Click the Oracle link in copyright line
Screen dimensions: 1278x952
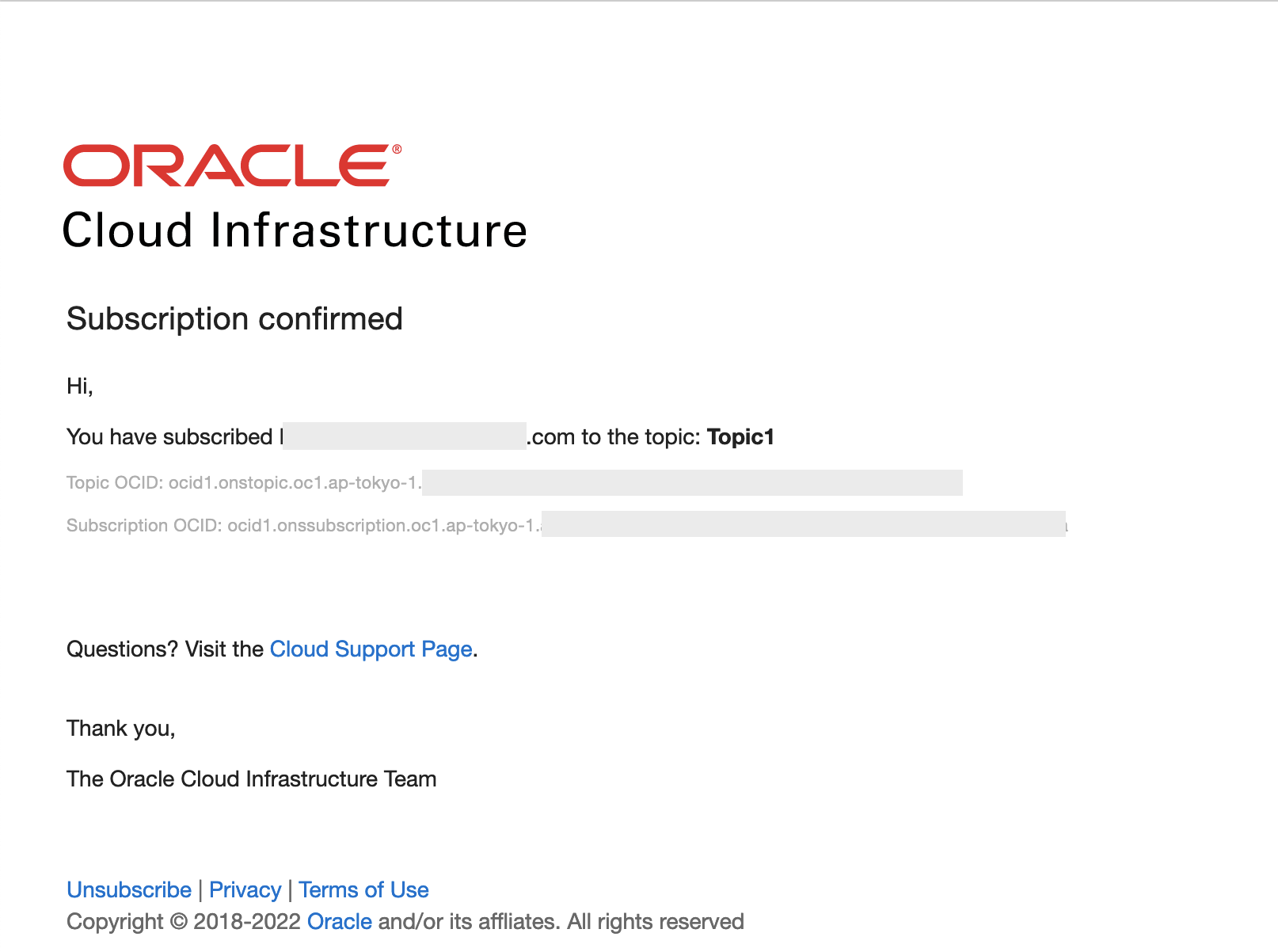340,922
